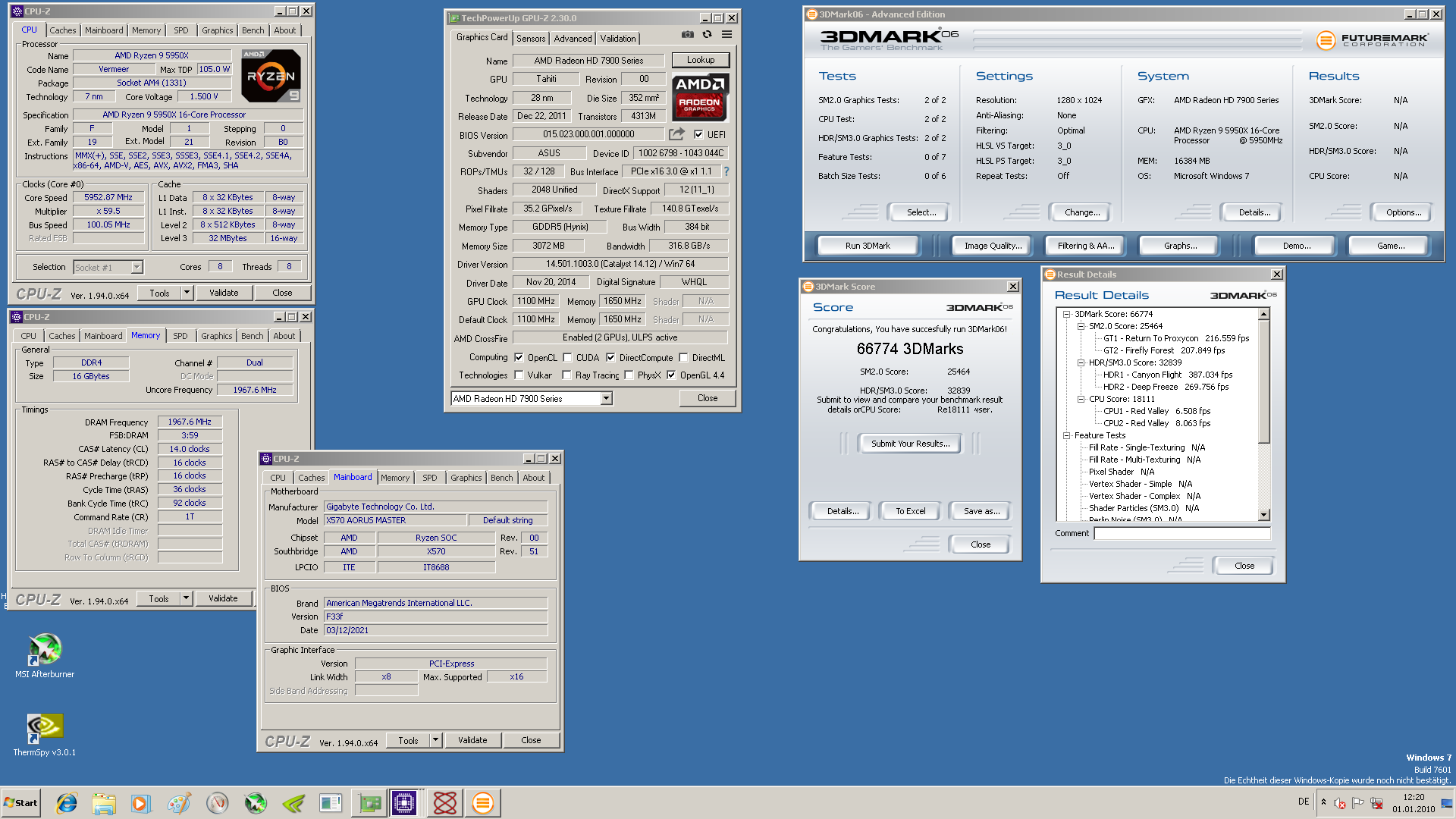Screen dimensions: 1456x819
Task: Switch to Validation tab in GPU-Z
Action: tap(618, 39)
